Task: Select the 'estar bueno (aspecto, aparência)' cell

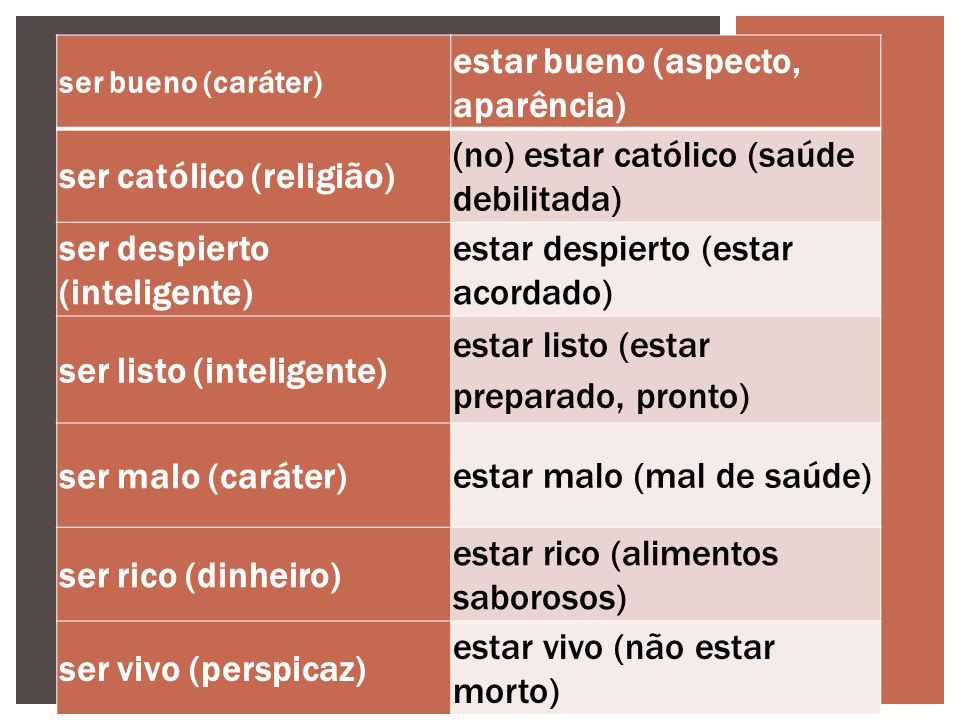Action: (x=666, y=82)
